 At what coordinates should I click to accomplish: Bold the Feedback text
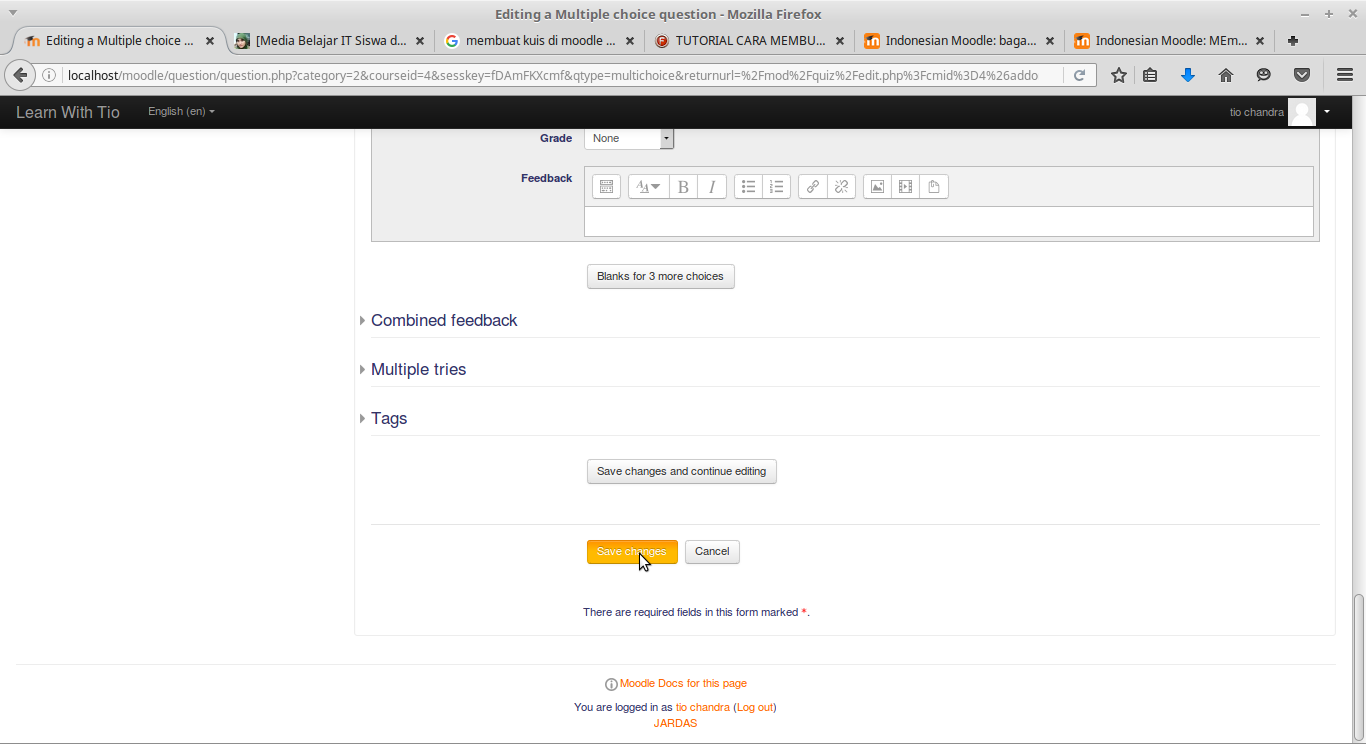tap(682, 186)
